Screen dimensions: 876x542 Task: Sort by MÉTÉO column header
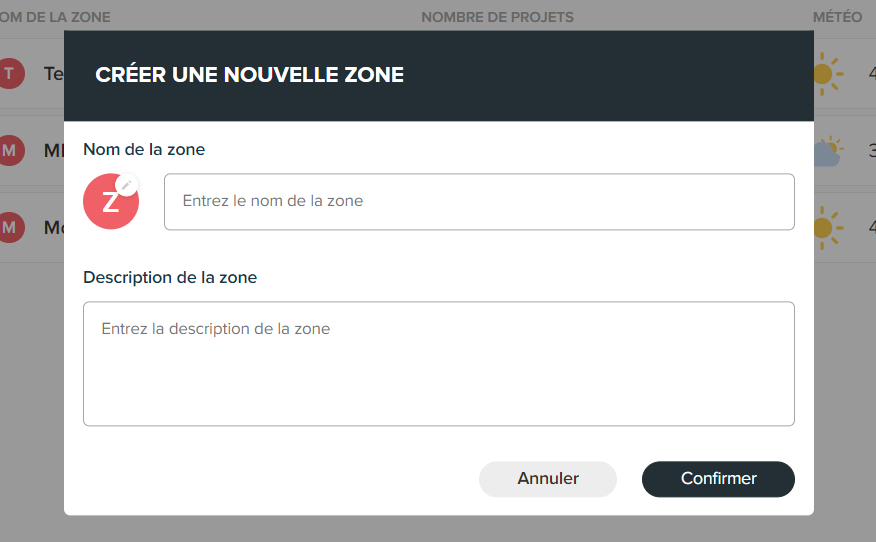pyautogui.click(x=837, y=17)
